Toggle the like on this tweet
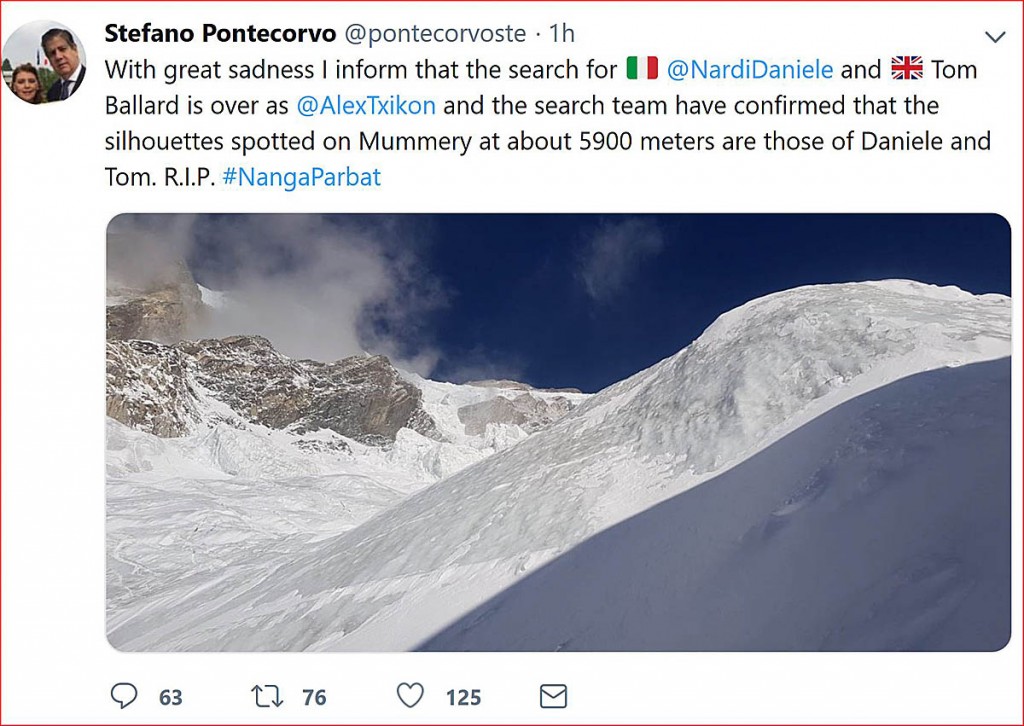 point(409,696)
